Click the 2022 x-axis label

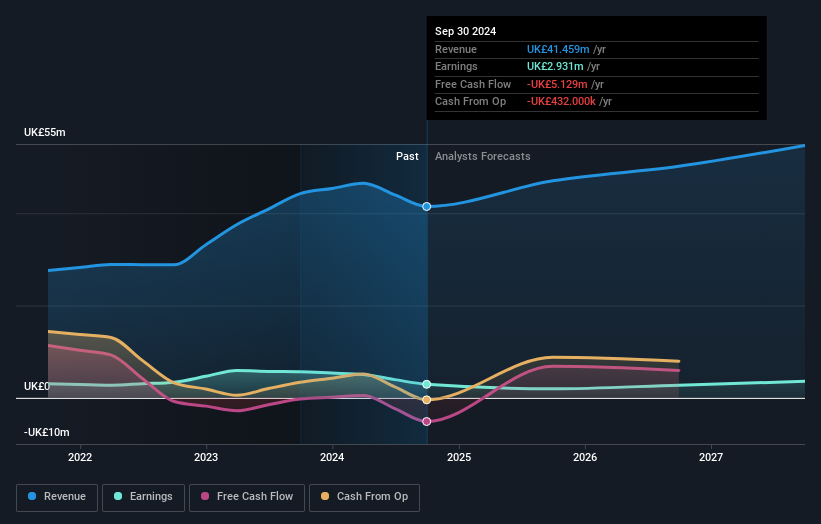80,458
